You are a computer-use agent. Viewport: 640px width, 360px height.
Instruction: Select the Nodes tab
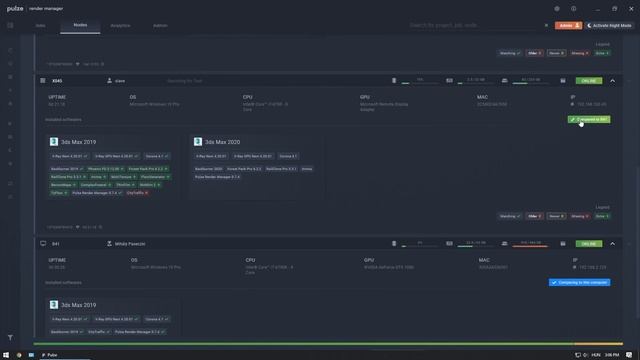80,25
